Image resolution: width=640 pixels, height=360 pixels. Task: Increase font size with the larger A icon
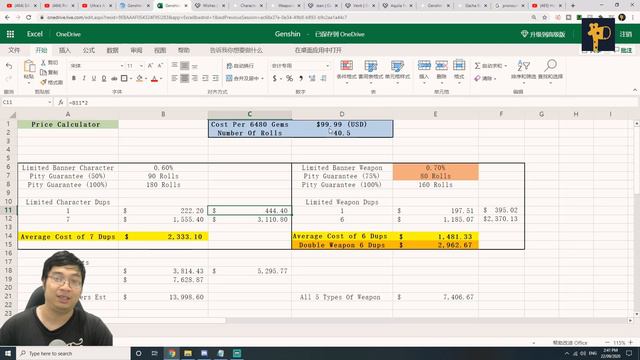(150, 65)
